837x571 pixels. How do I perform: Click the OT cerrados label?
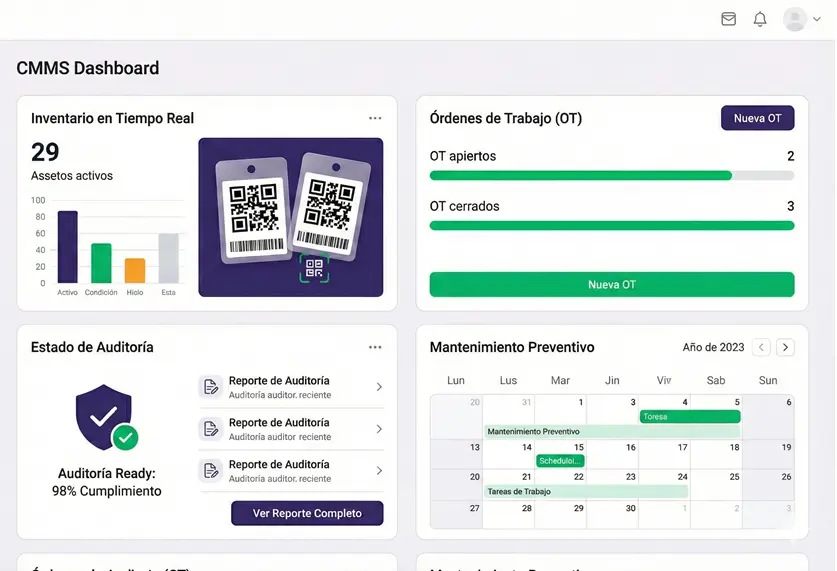[x=464, y=206]
